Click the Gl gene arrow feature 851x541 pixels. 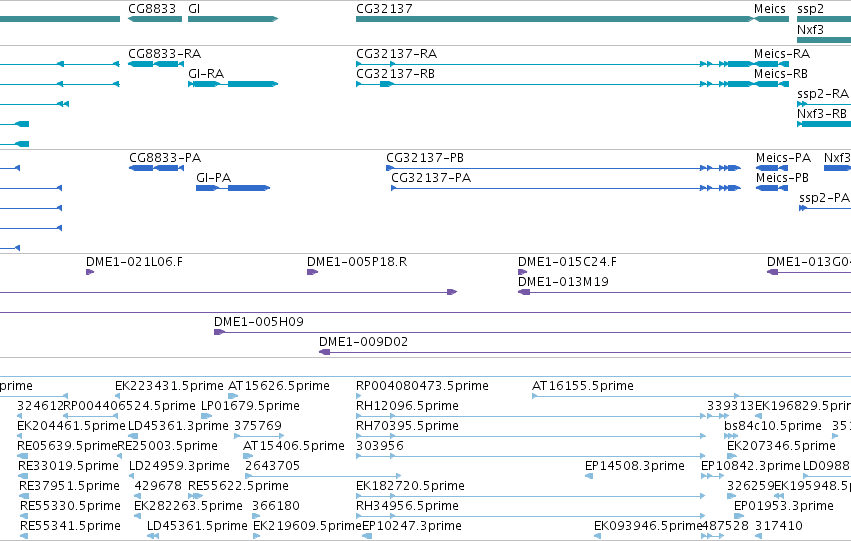point(233,19)
